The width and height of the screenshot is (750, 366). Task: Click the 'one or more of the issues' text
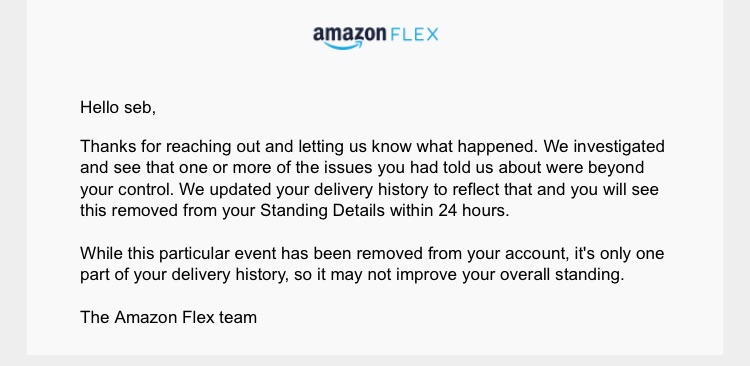coord(276,168)
